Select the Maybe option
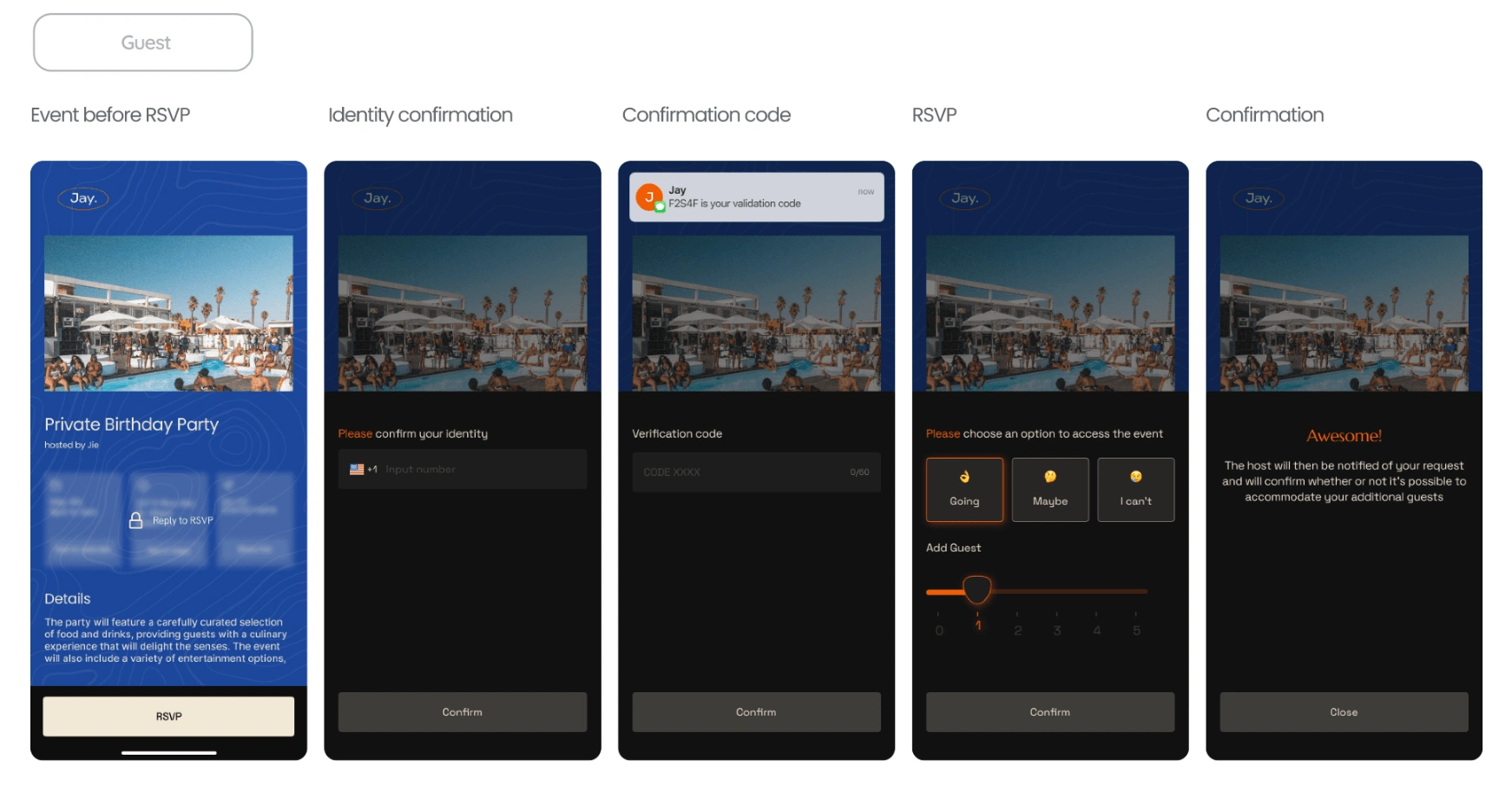The height and width of the screenshot is (799, 1512). [x=1050, y=490]
